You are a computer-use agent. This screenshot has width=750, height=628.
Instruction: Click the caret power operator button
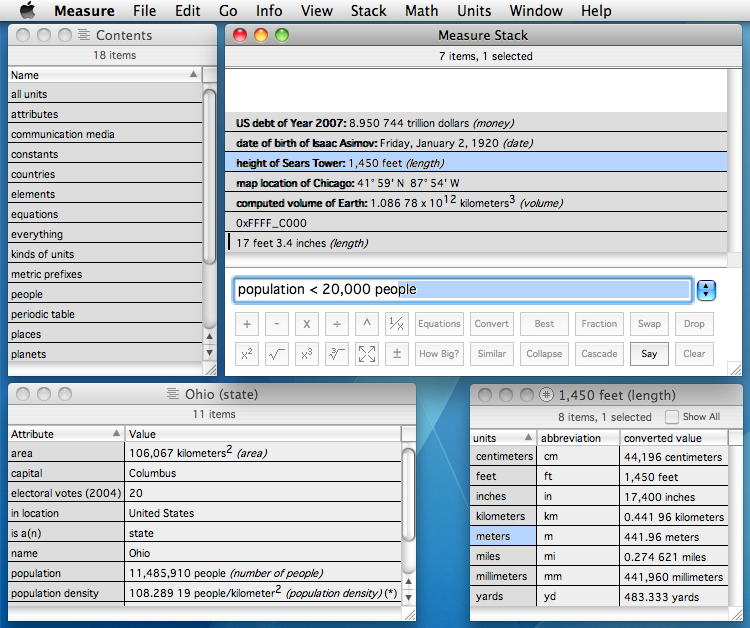(367, 324)
